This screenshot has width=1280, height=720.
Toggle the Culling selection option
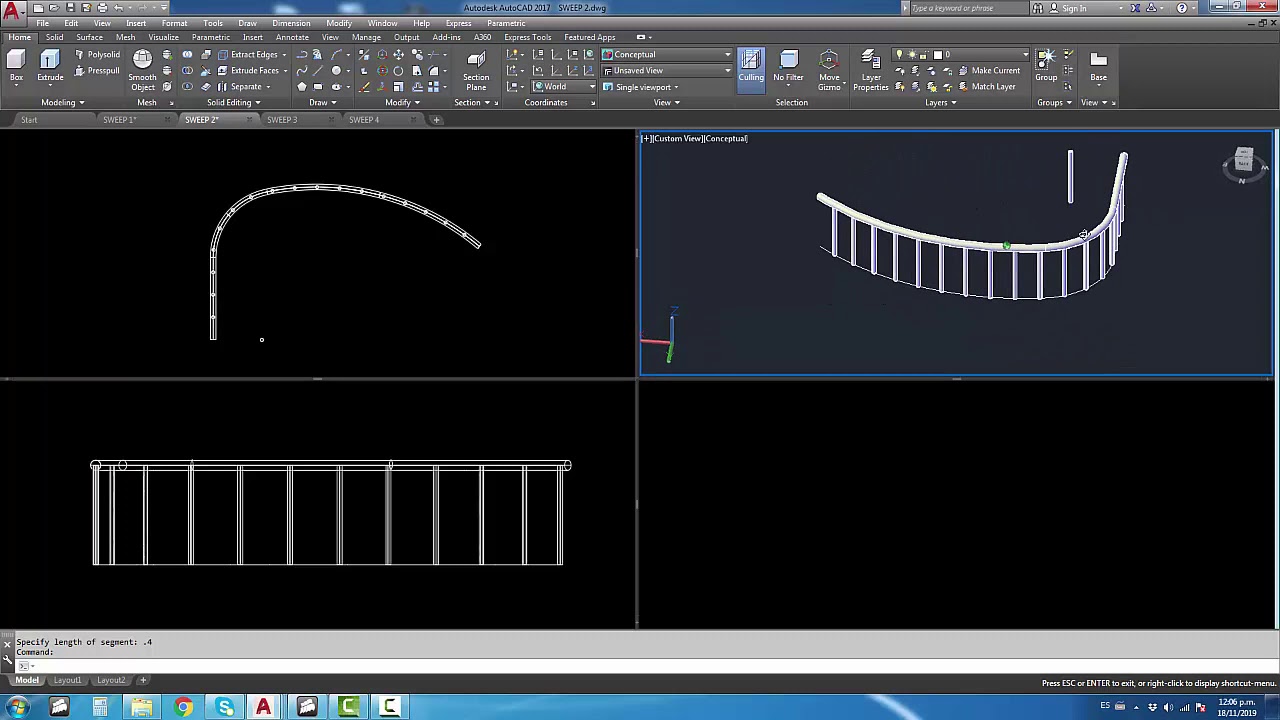pyautogui.click(x=751, y=69)
